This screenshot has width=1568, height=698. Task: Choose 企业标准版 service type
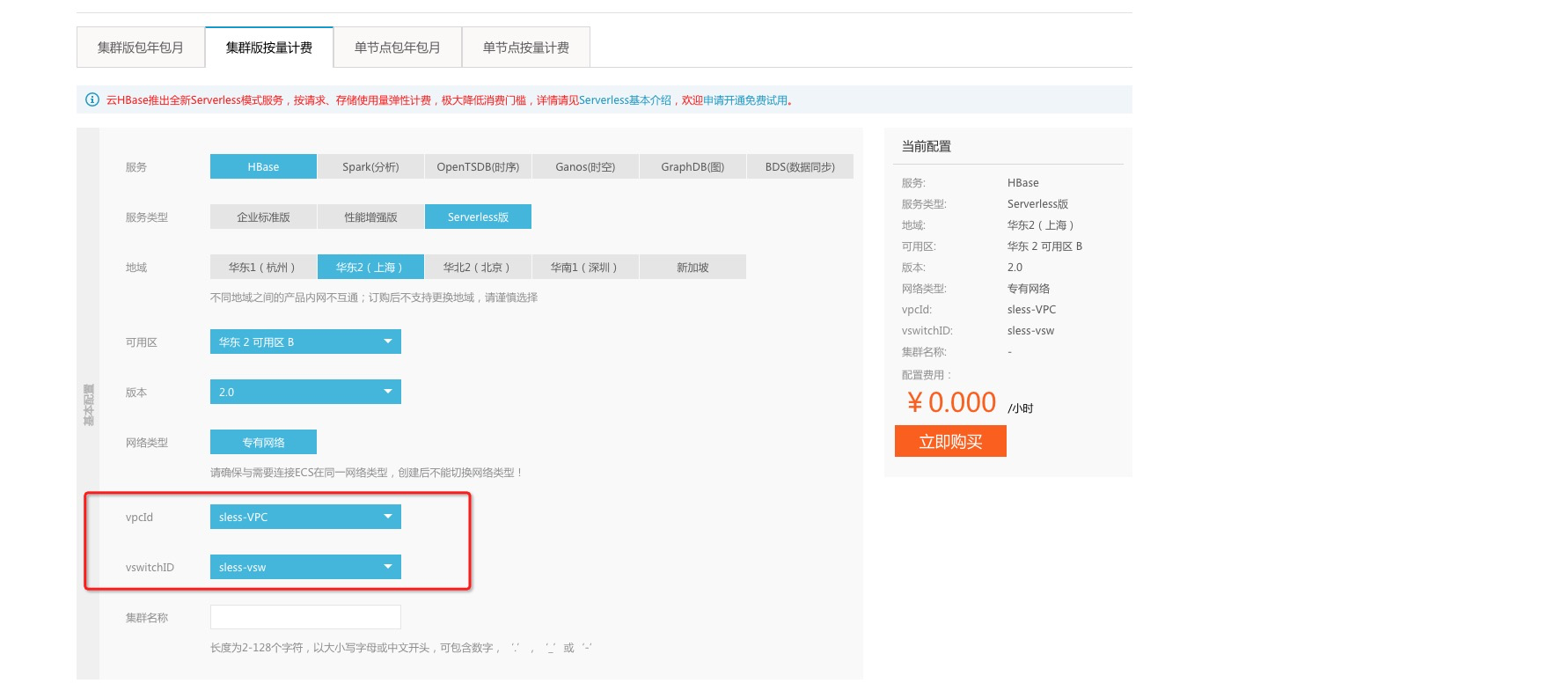263,217
